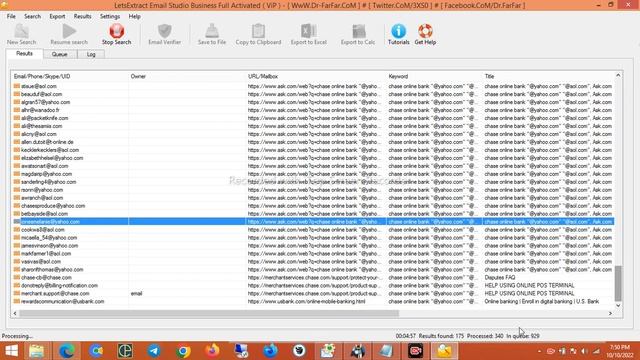Open the Email Verifier tool

tap(164, 34)
